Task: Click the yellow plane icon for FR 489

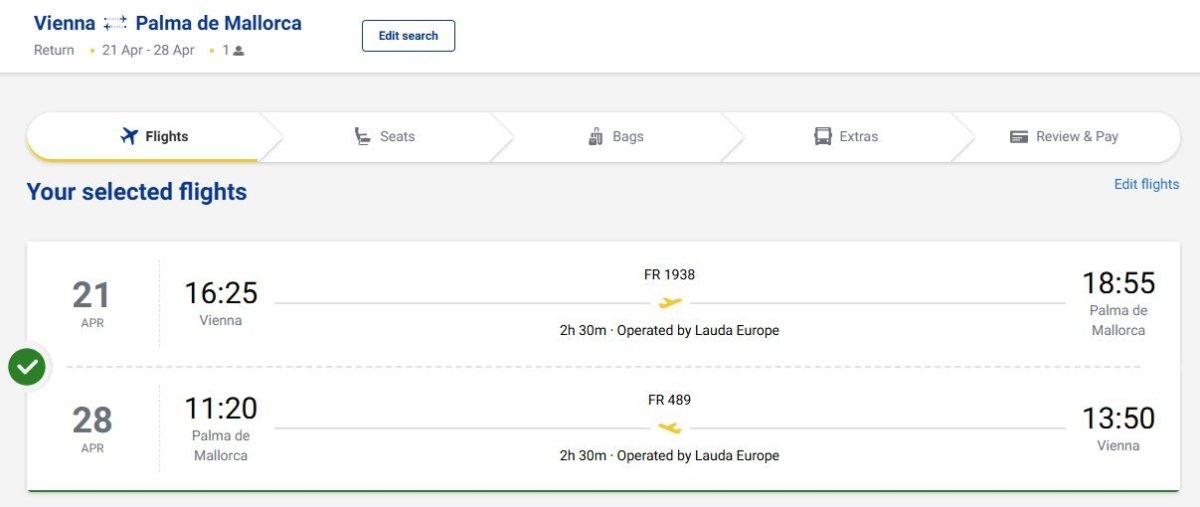Action: [x=670, y=428]
